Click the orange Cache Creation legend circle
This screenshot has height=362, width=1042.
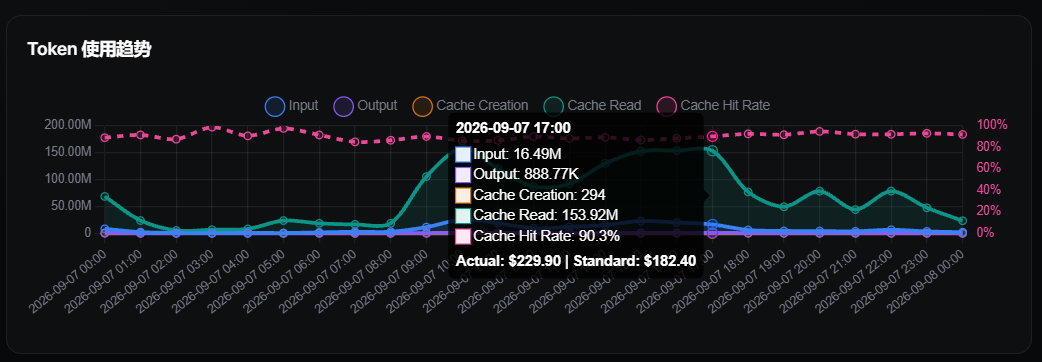[423, 106]
